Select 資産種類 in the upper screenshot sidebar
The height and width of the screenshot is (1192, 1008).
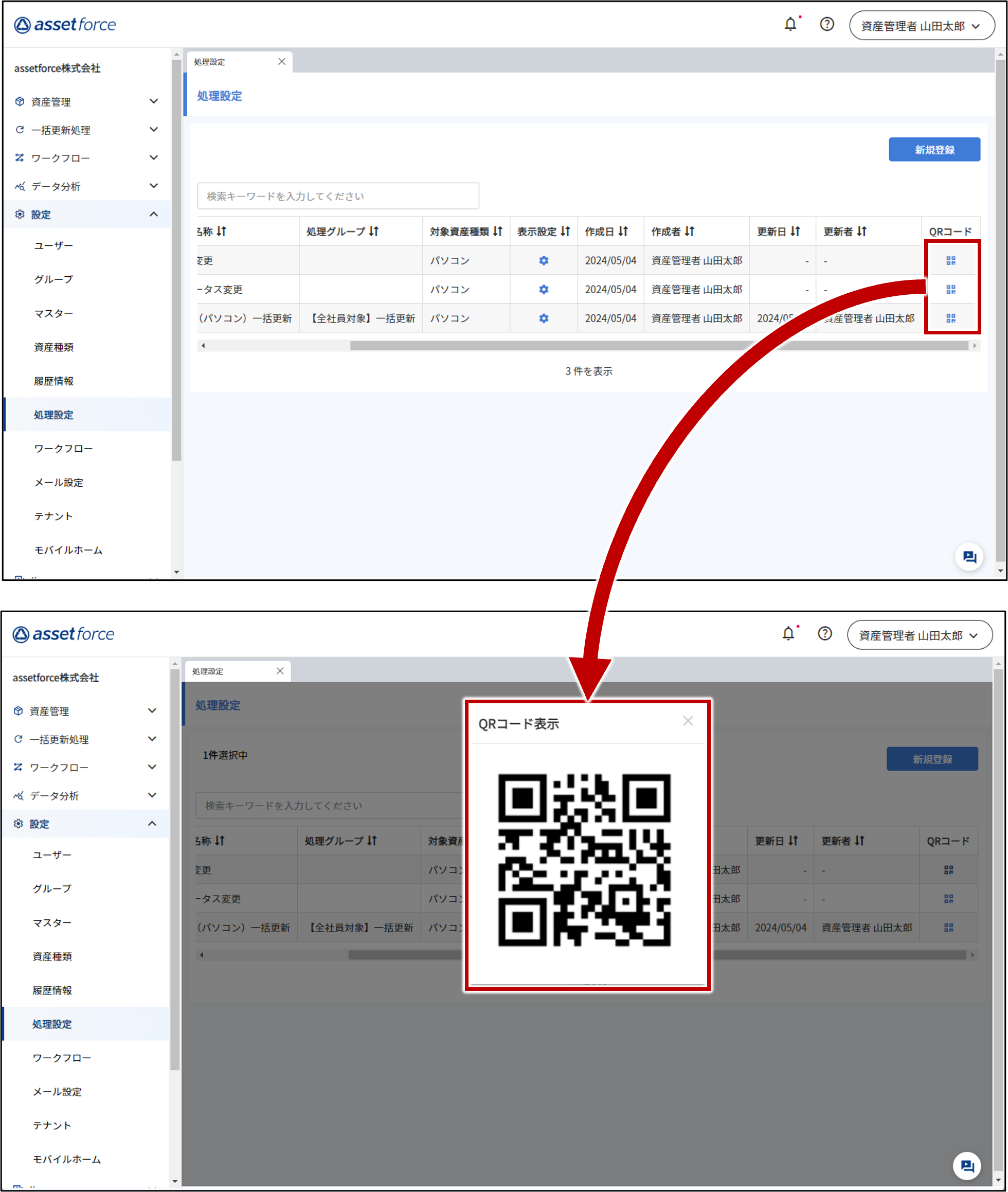tap(53, 347)
